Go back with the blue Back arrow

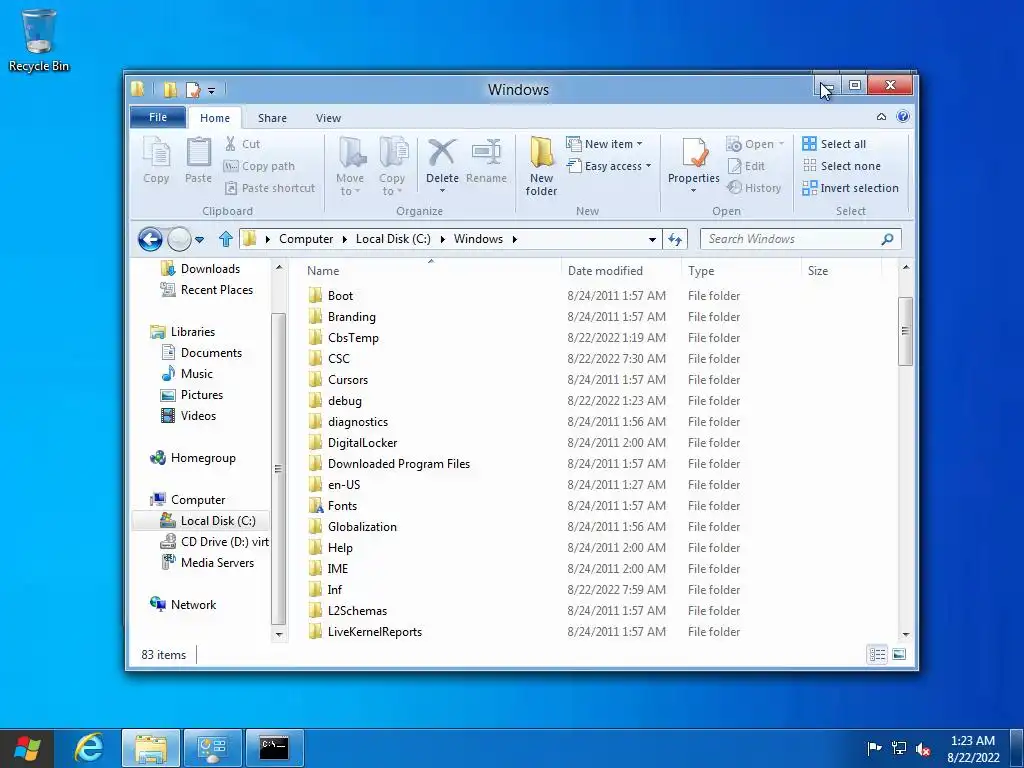(150, 239)
